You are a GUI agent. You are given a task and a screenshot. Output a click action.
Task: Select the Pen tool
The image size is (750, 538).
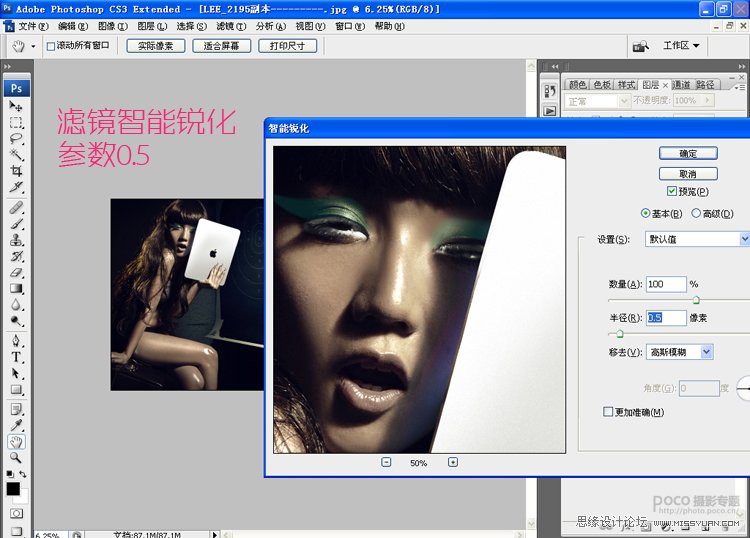tap(16, 341)
